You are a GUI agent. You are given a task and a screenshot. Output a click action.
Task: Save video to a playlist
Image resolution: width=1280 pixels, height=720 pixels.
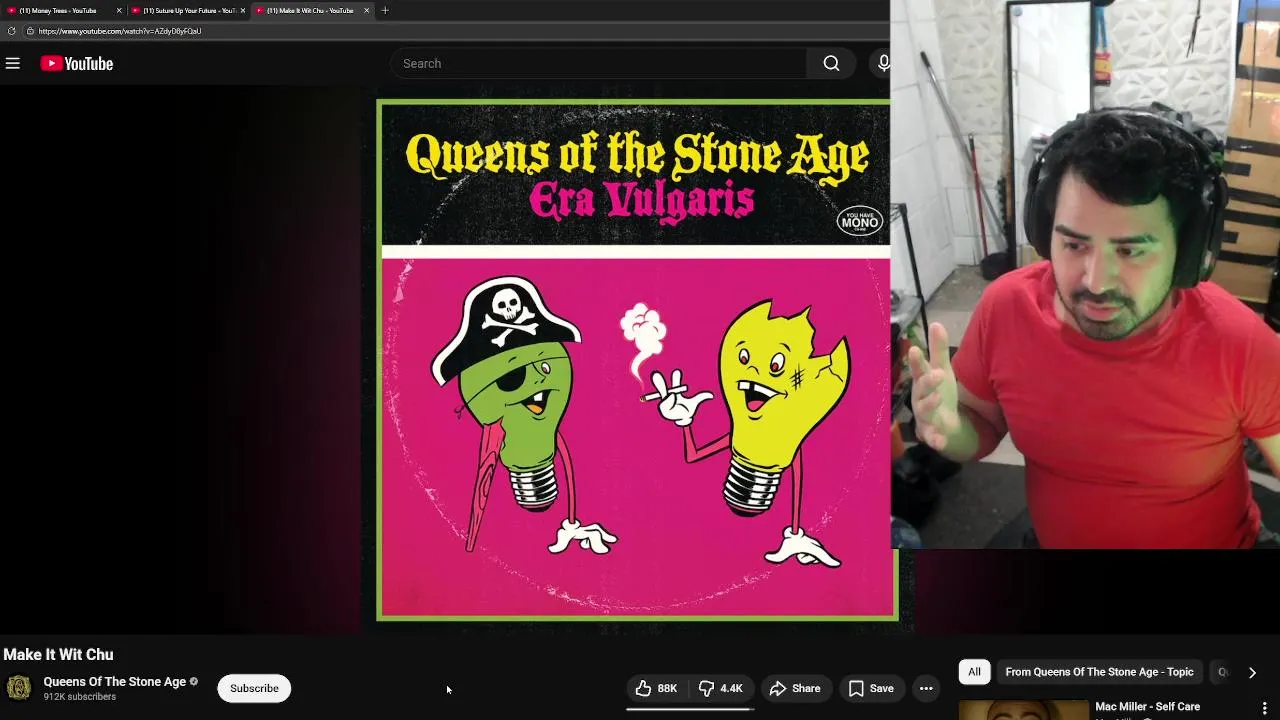[871, 688]
